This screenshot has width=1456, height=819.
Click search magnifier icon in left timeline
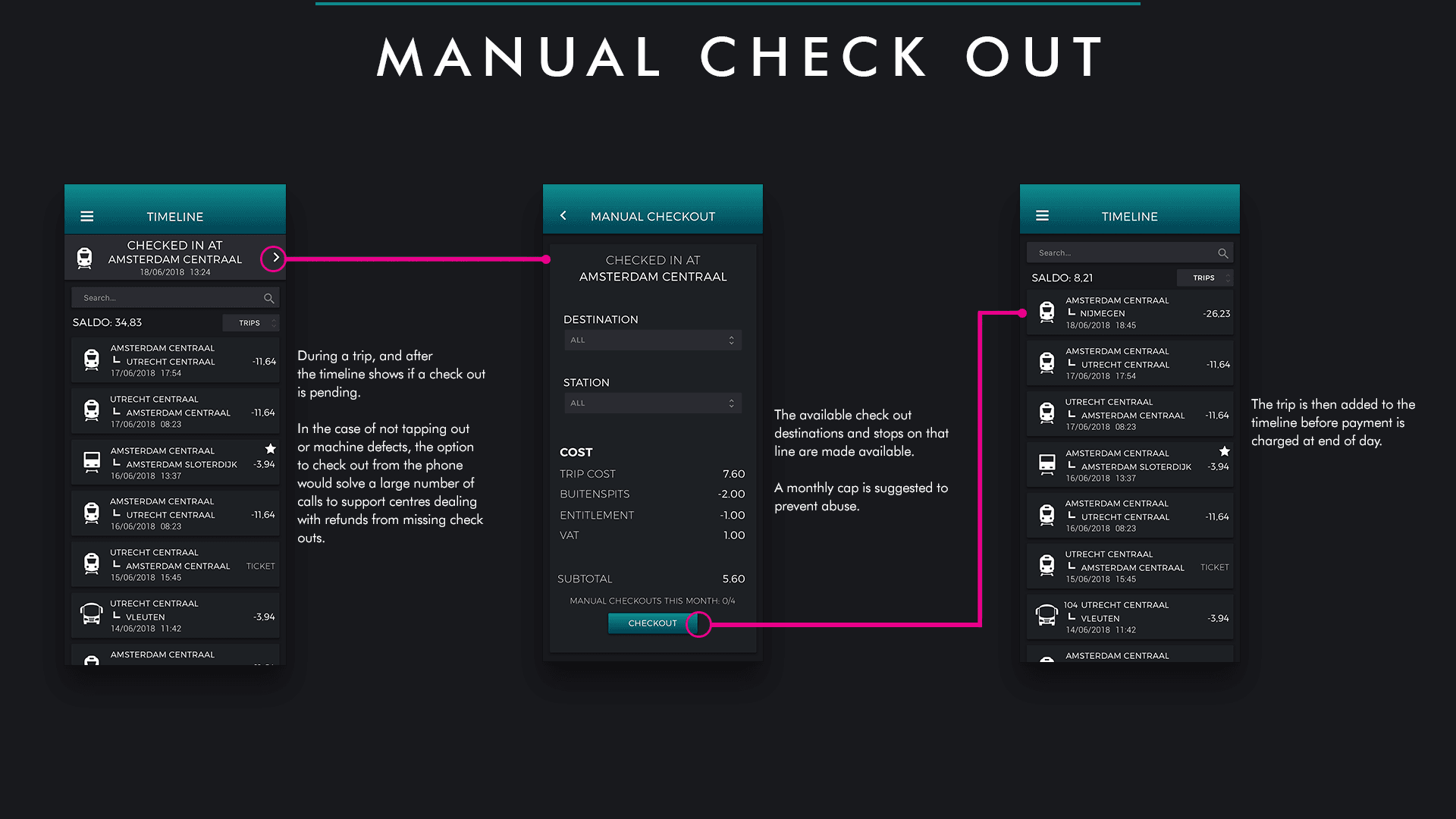[x=268, y=298]
